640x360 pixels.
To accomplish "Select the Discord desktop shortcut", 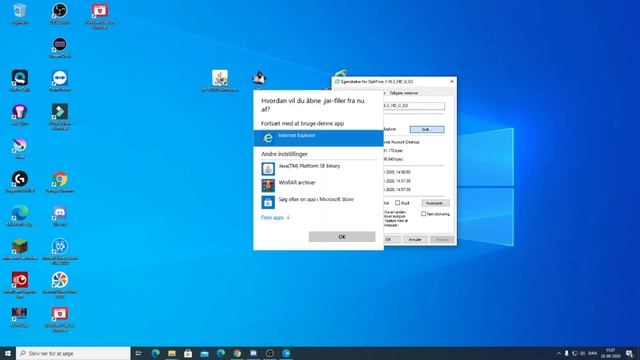I will click(60, 216).
